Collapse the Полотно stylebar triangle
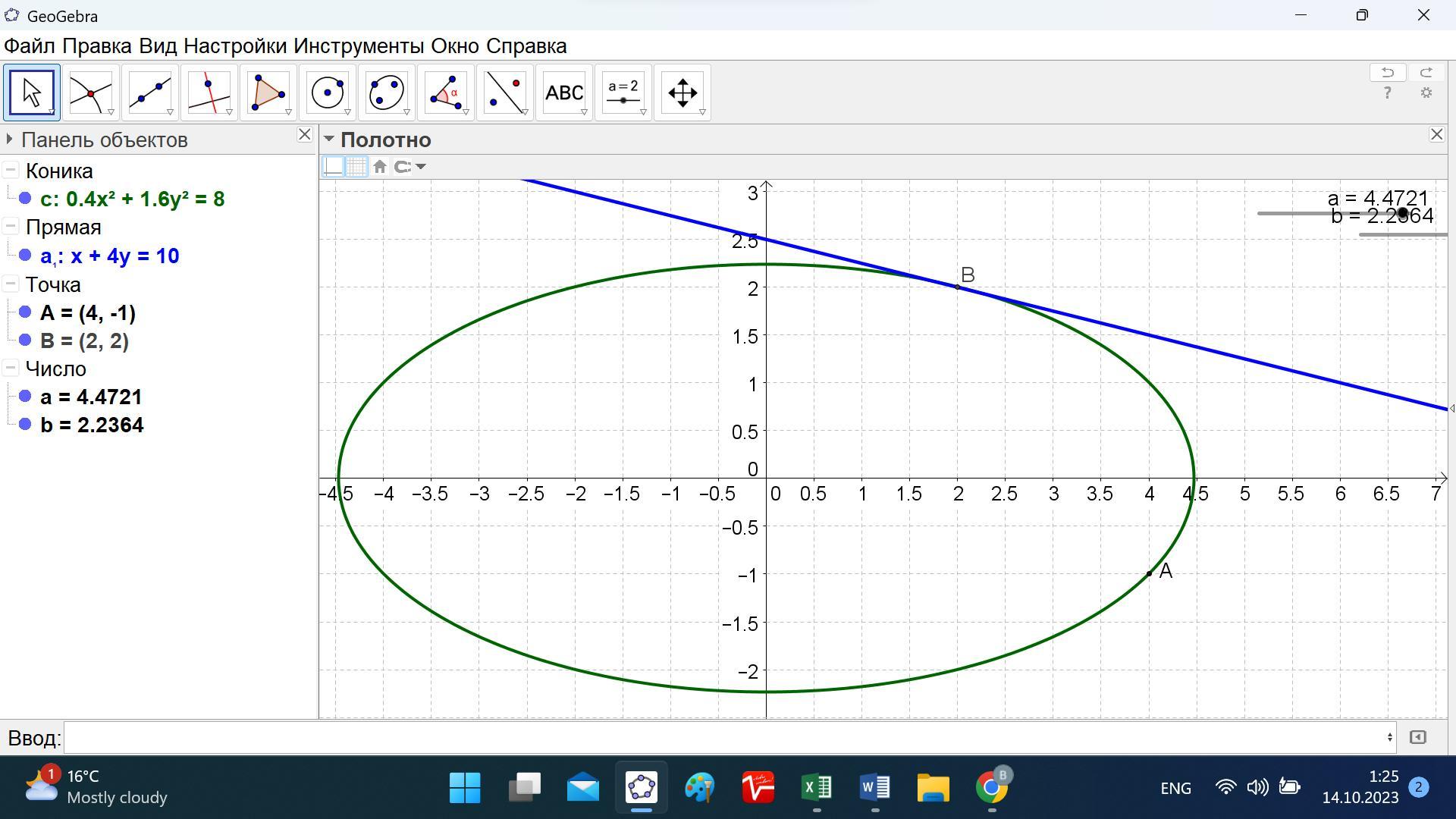The height and width of the screenshot is (819, 1456). [329, 139]
